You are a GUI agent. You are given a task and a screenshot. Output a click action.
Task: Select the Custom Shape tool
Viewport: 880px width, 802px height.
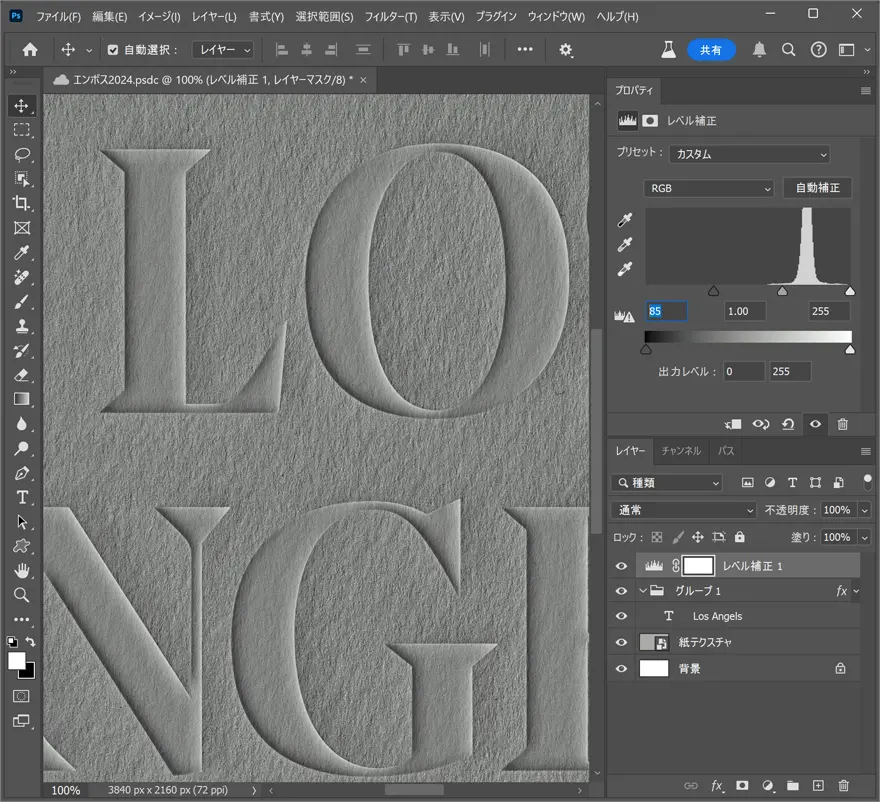(21, 546)
